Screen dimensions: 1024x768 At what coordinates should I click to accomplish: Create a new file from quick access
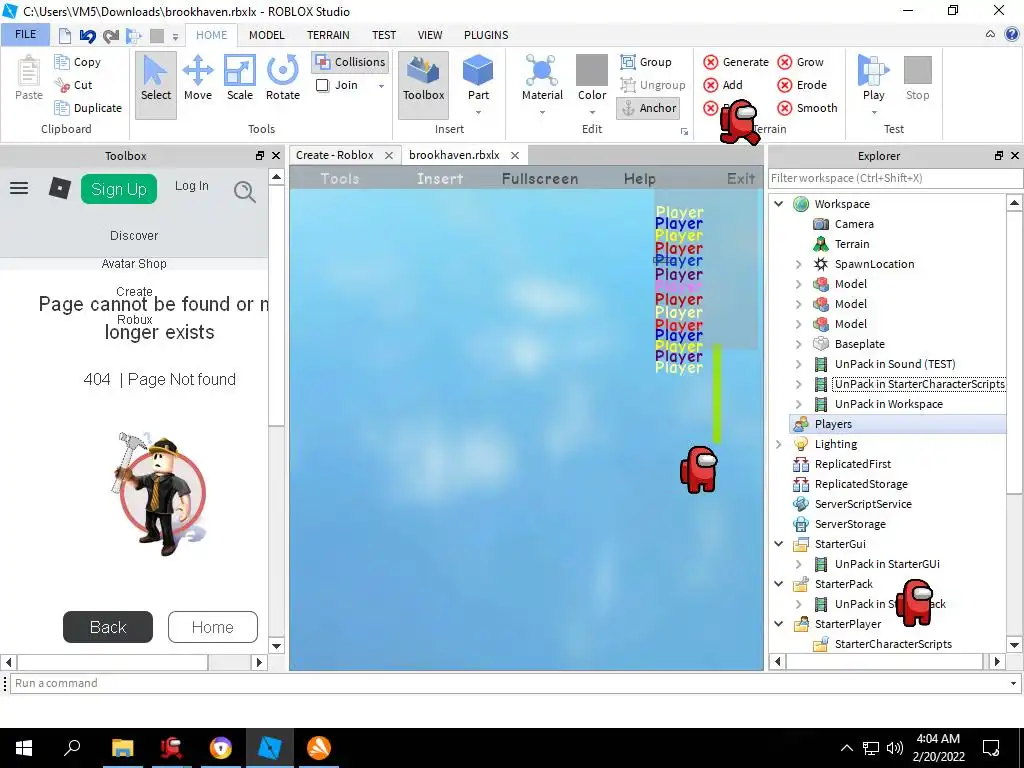(65, 35)
